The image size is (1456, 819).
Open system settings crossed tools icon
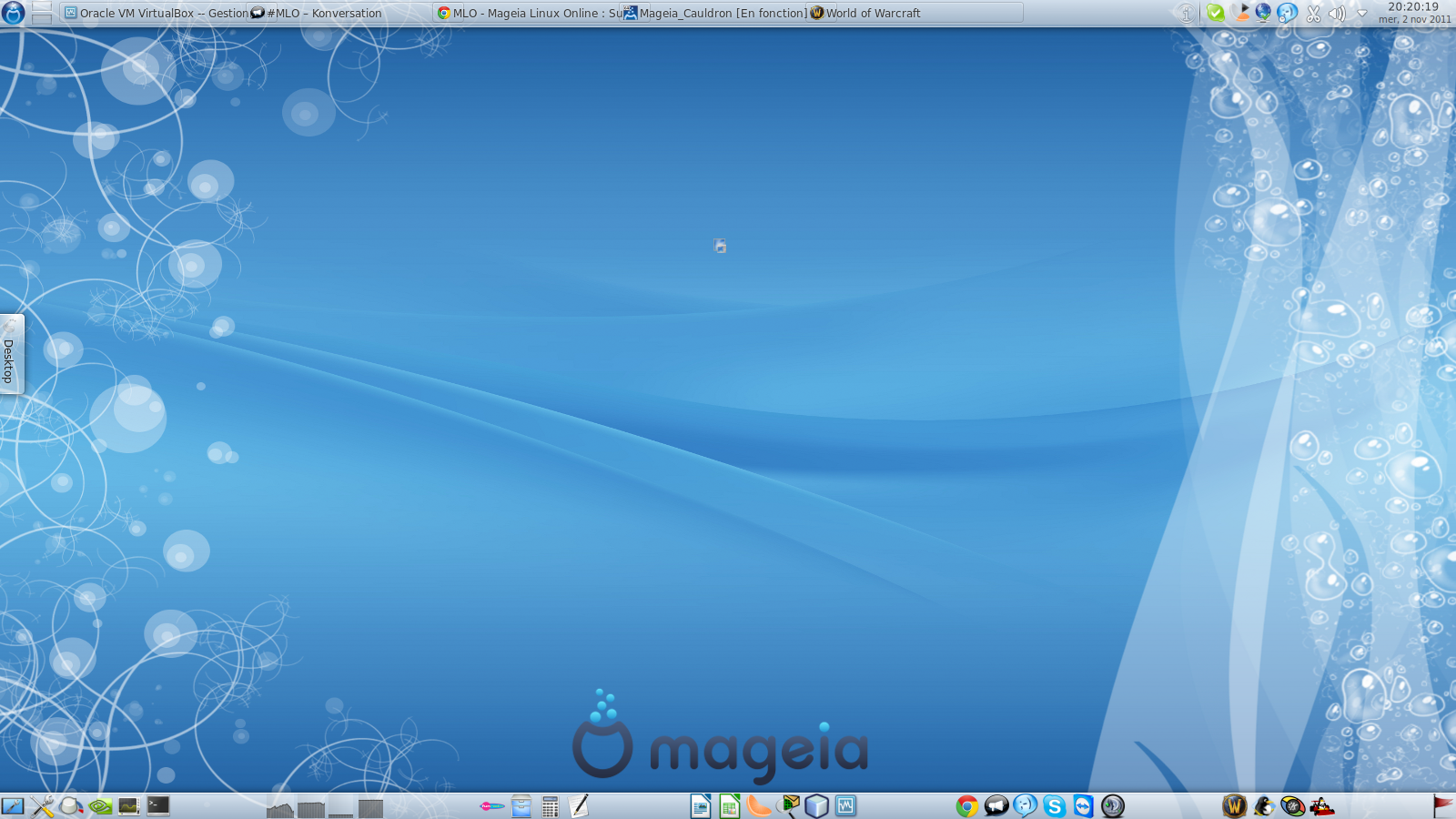tap(42, 805)
